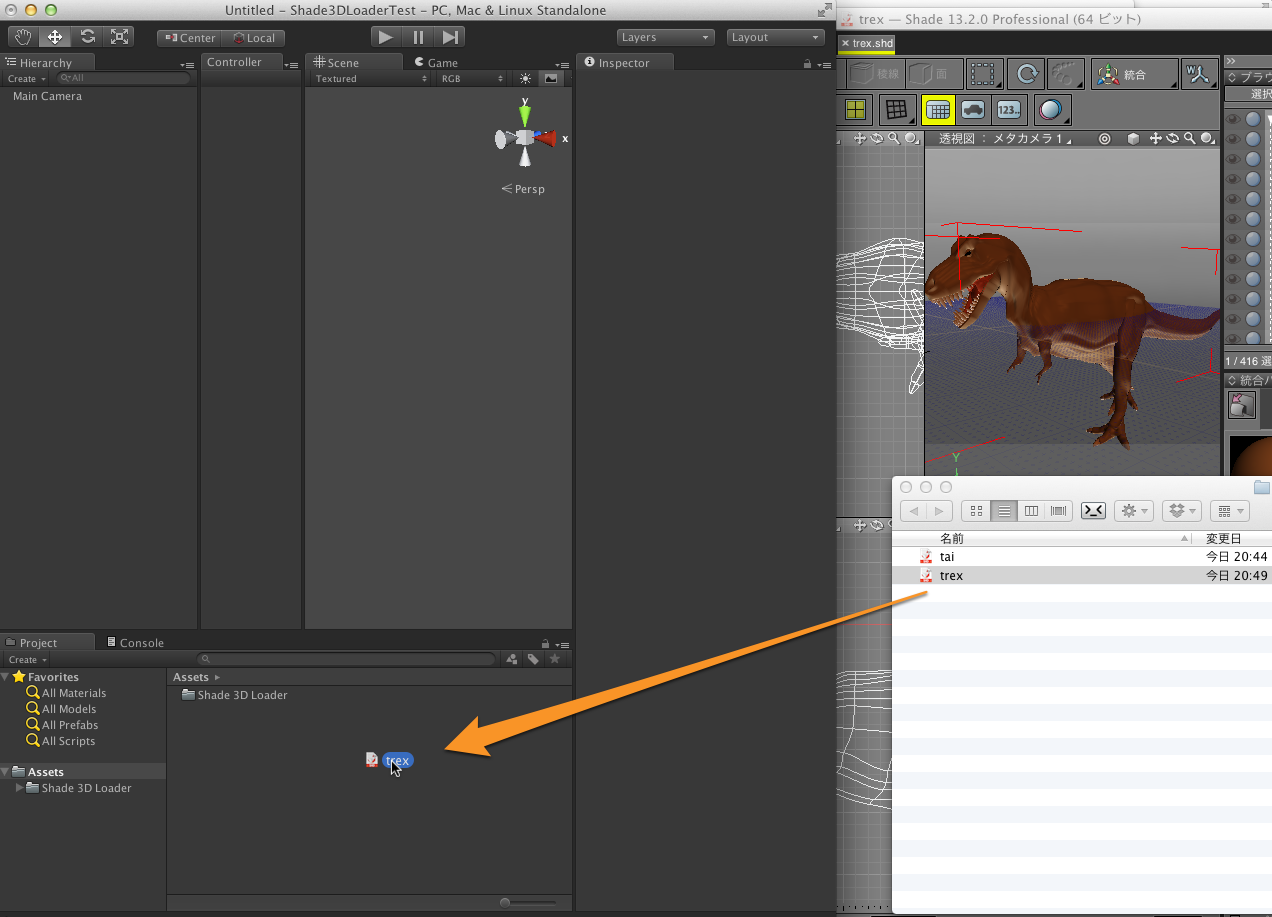Toggle scene image effects icon

tap(550, 78)
